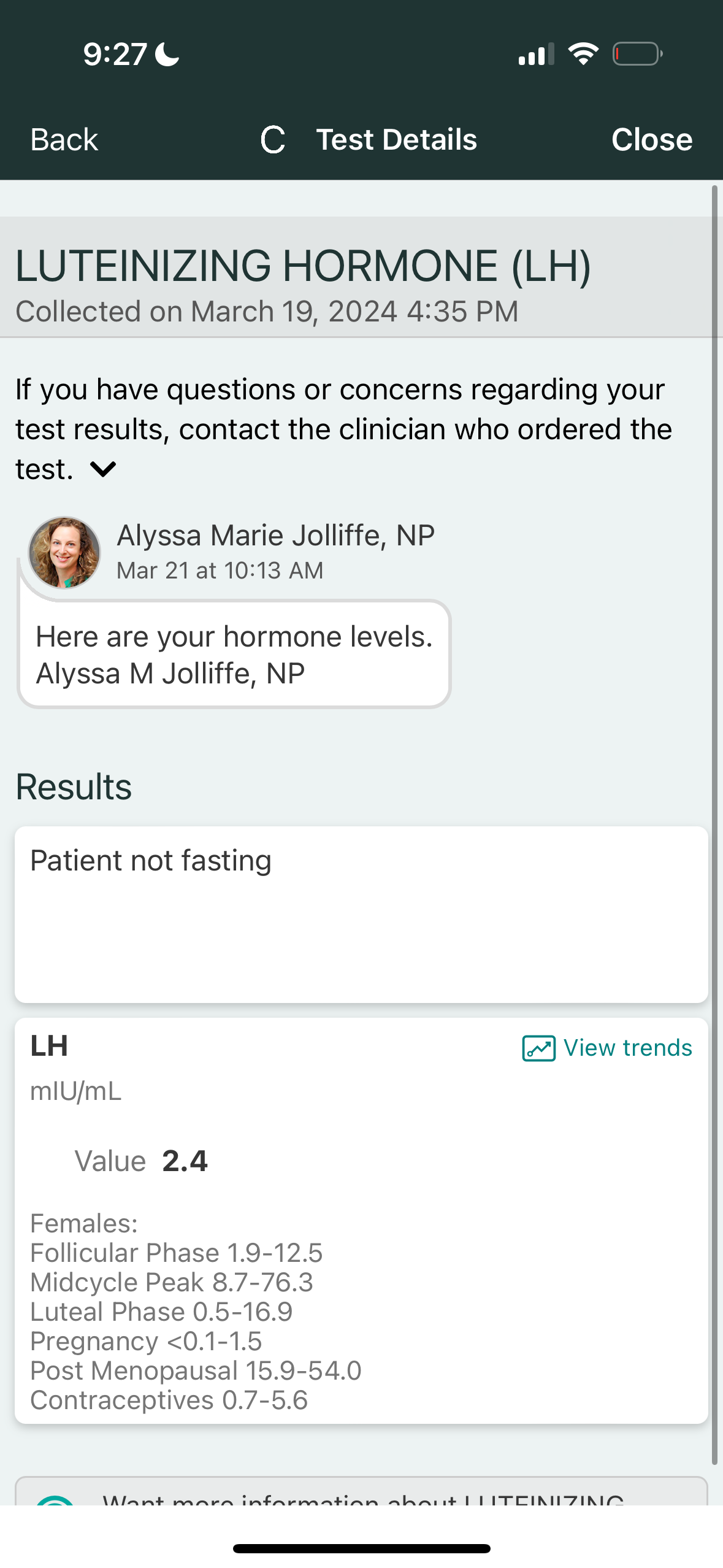Tap the LH value 2.4

tap(185, 1161)
